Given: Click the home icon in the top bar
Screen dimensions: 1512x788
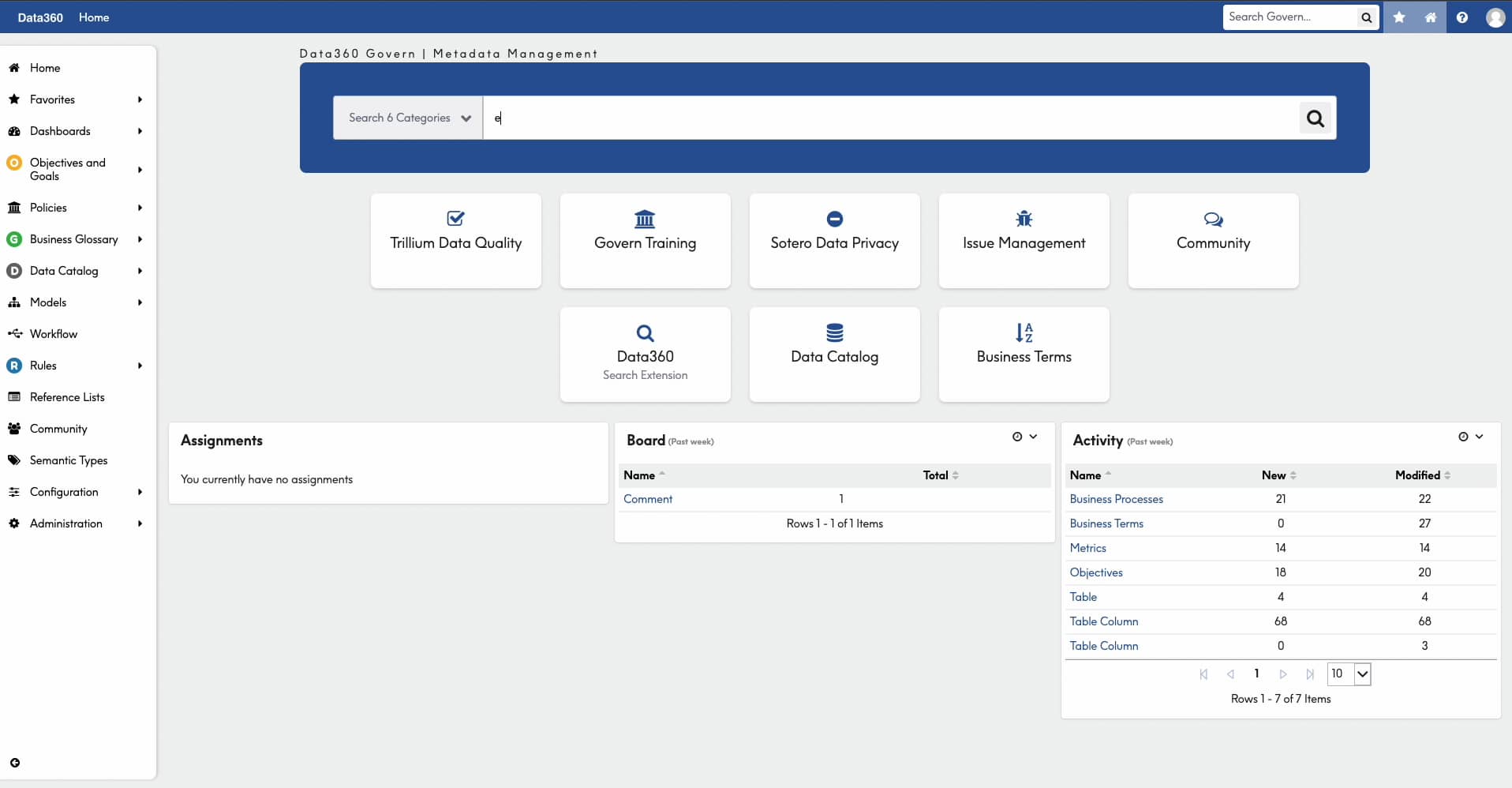Looking at the screenshot, I should pos(1429,17).
